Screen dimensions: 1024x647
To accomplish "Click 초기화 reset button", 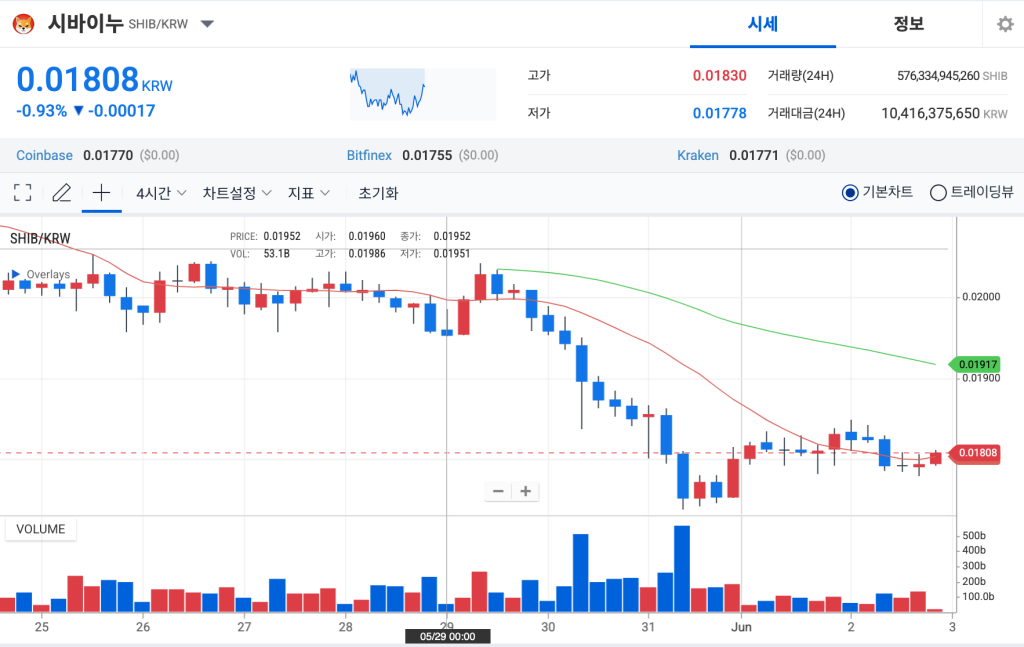I will [x=378, y=193].
